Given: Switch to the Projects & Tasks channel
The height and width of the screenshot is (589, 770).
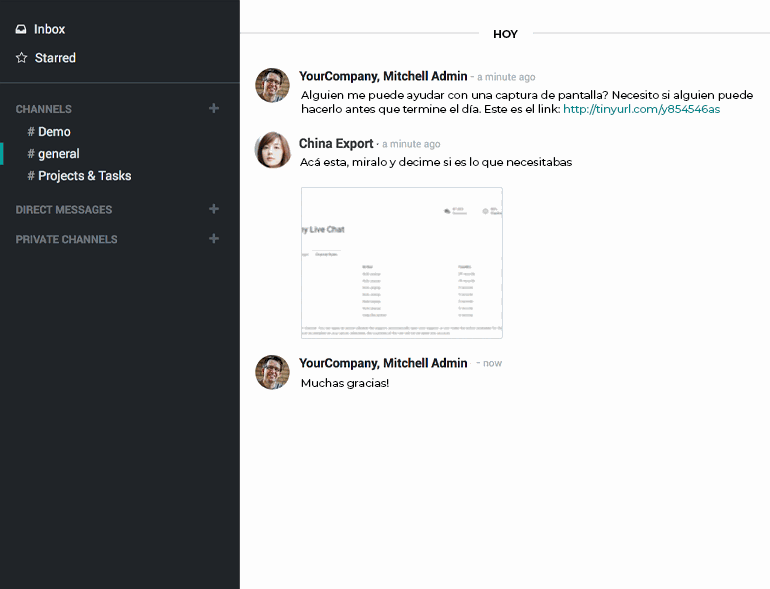Looking at the screenshot, I should click(x=84, y=176).
